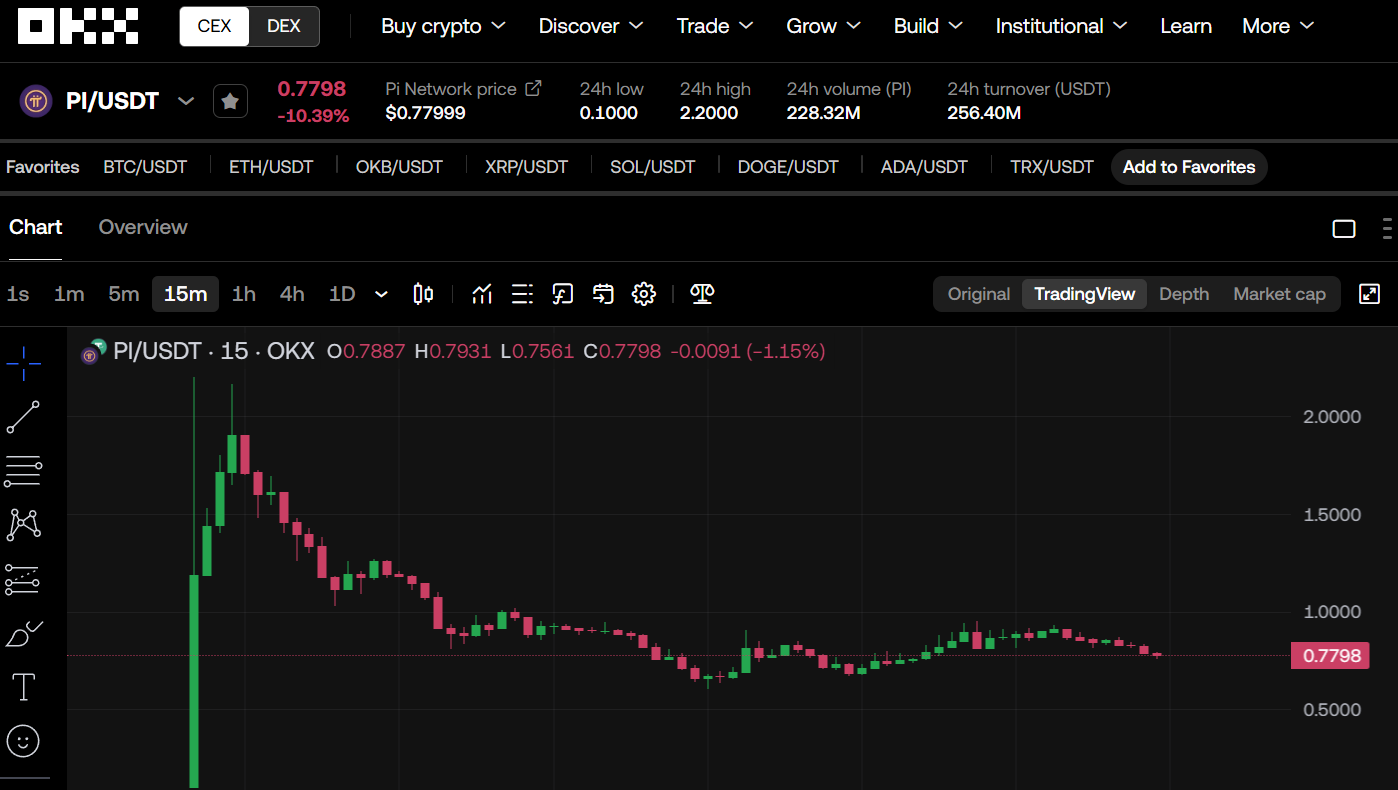The image size is (1398, 790).
Task: Click the compare scales icon
Action: [702, 294]
